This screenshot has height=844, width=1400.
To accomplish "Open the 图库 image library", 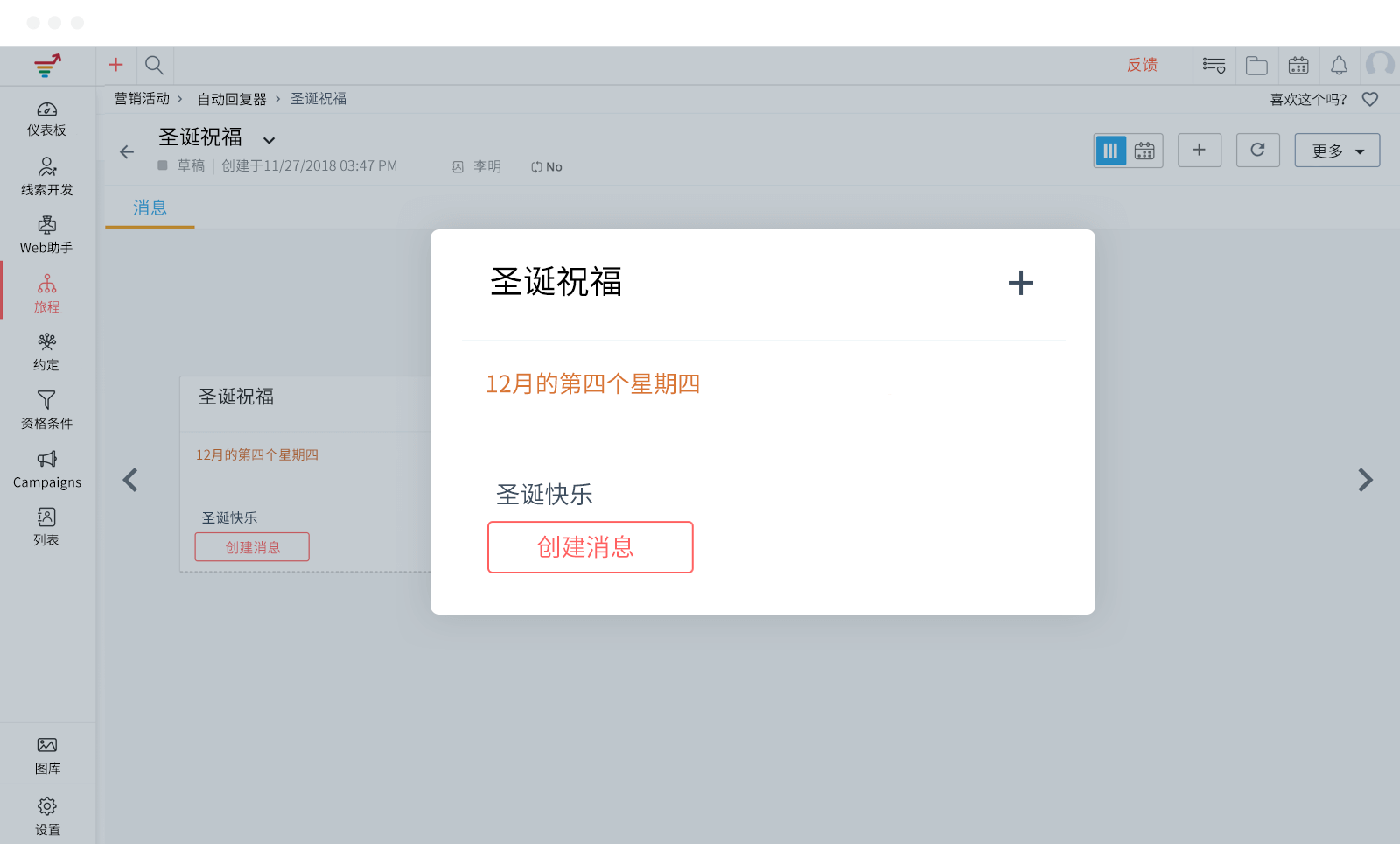I will (46, 756).
